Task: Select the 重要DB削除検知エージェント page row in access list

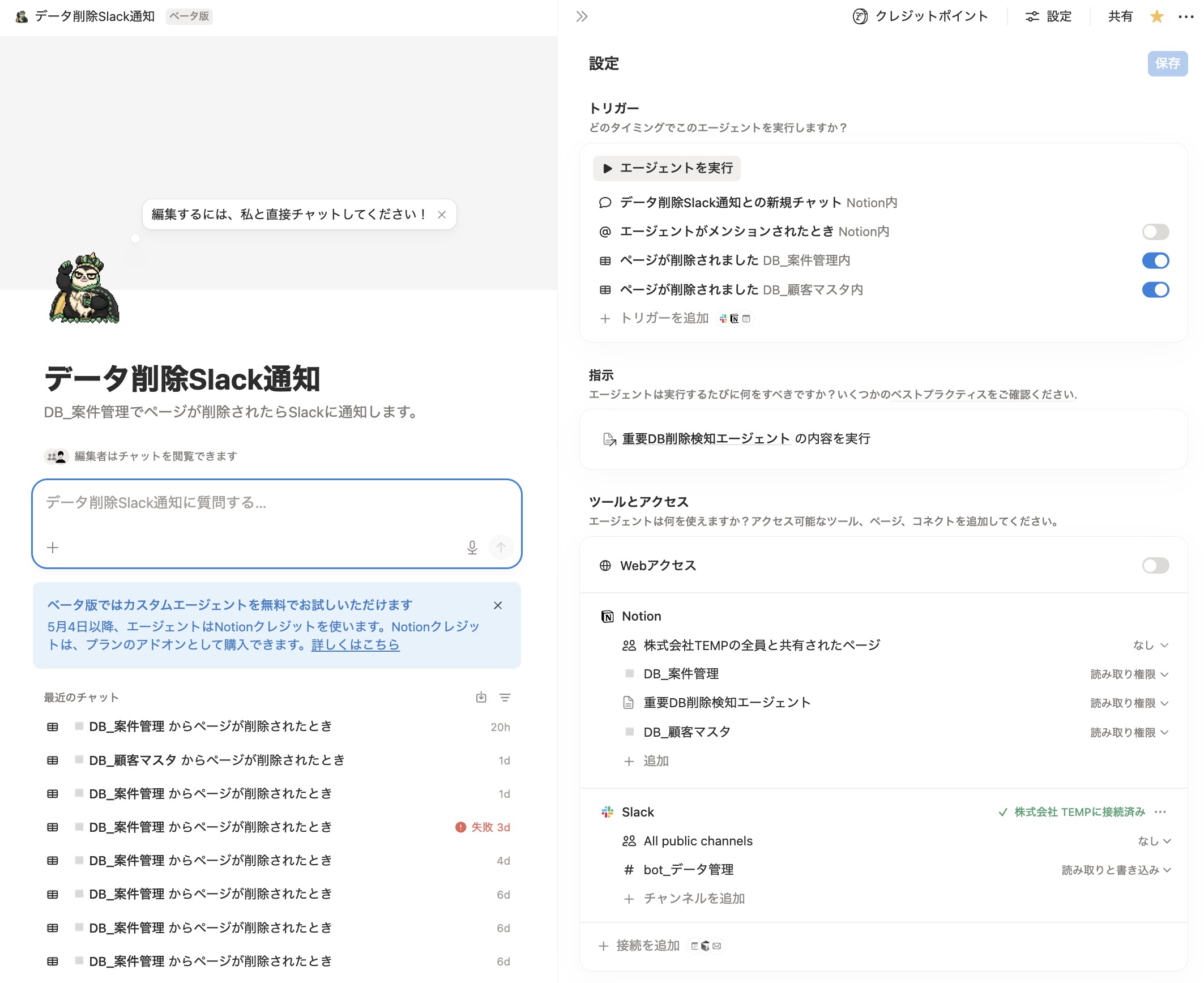Action: click(895, 703)
